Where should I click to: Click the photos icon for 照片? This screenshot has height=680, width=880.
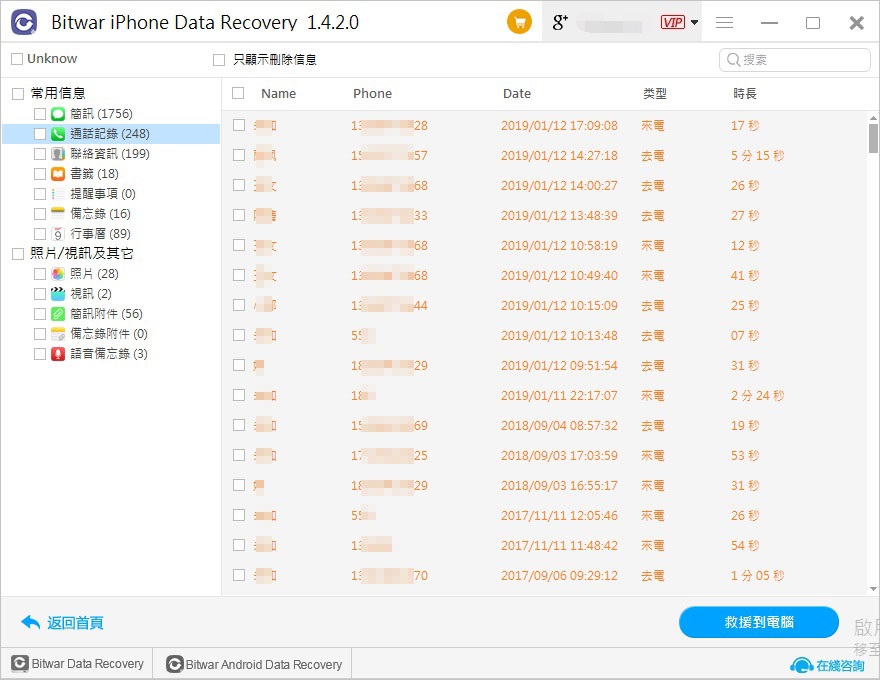pyautogui.click(x=58, y=274)
